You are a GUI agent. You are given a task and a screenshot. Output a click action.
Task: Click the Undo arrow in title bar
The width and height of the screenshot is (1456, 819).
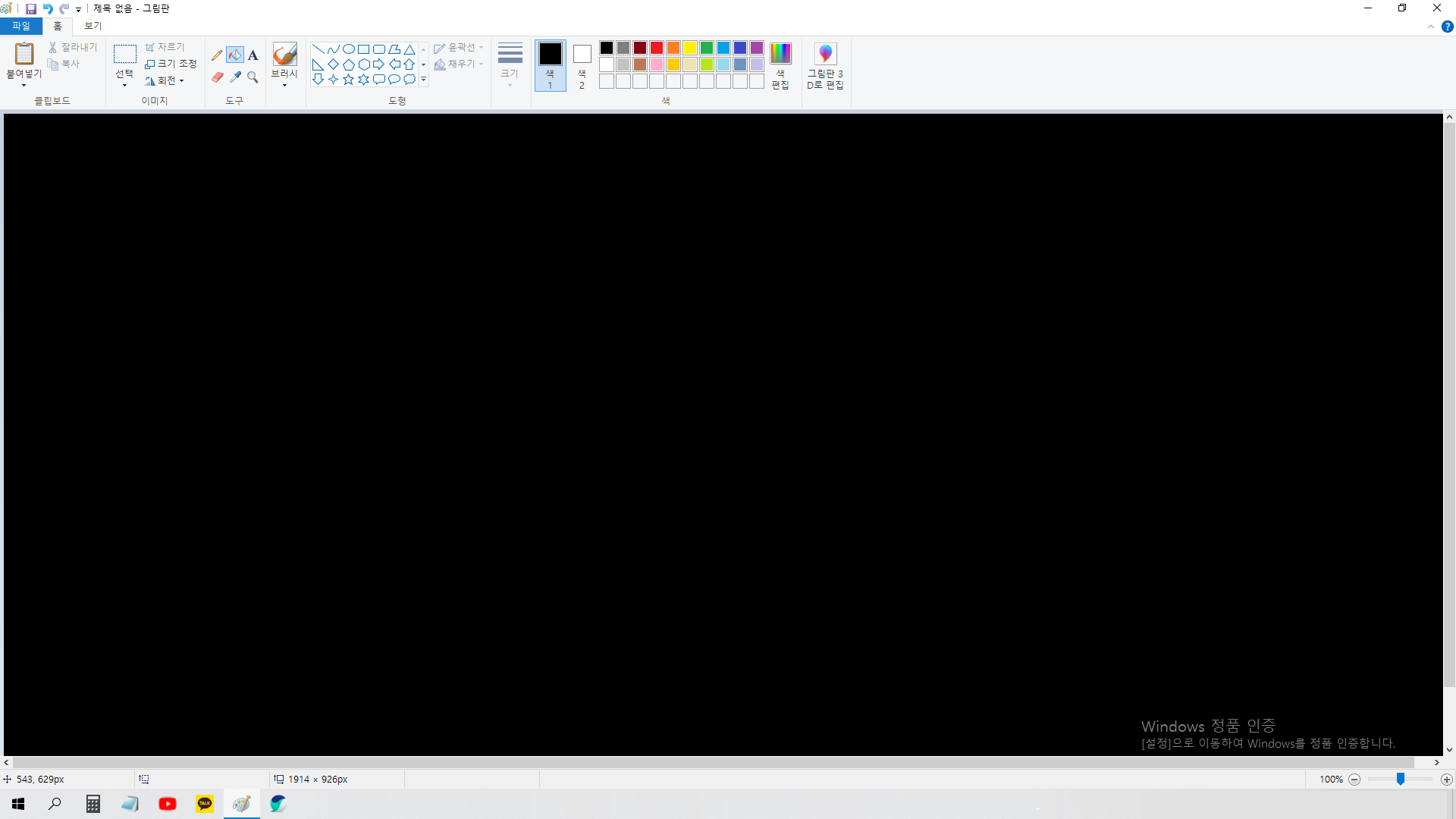point(48,9)
